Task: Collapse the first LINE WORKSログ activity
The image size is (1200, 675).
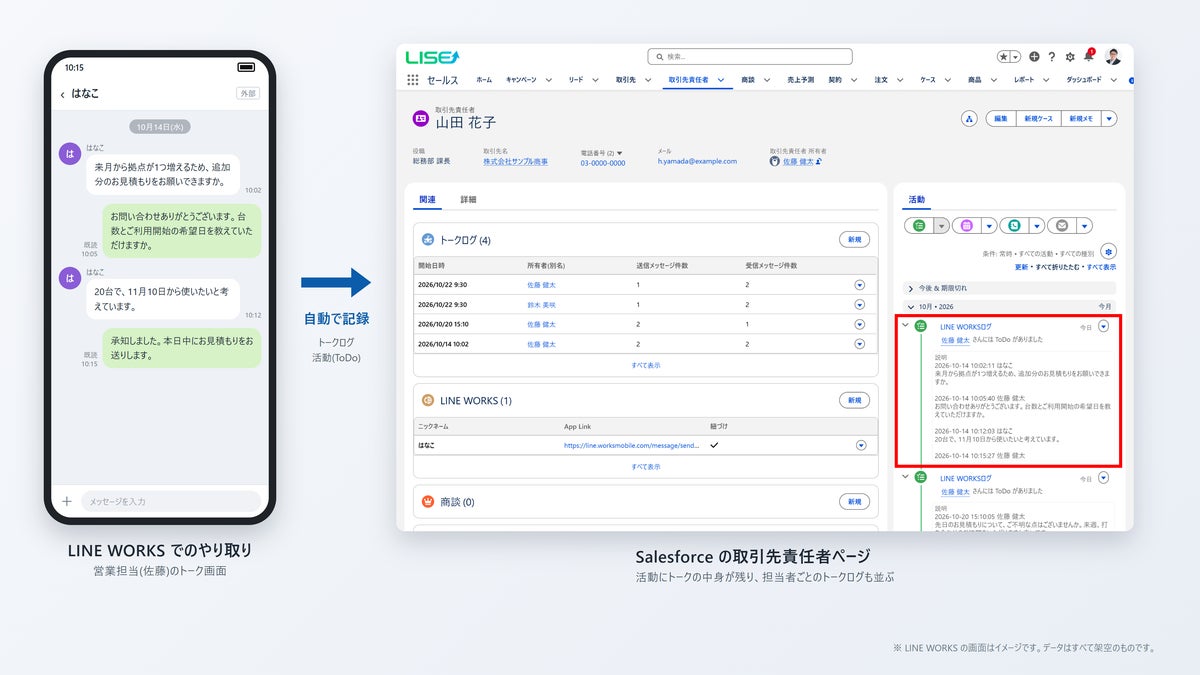Action: pos(905,325)
